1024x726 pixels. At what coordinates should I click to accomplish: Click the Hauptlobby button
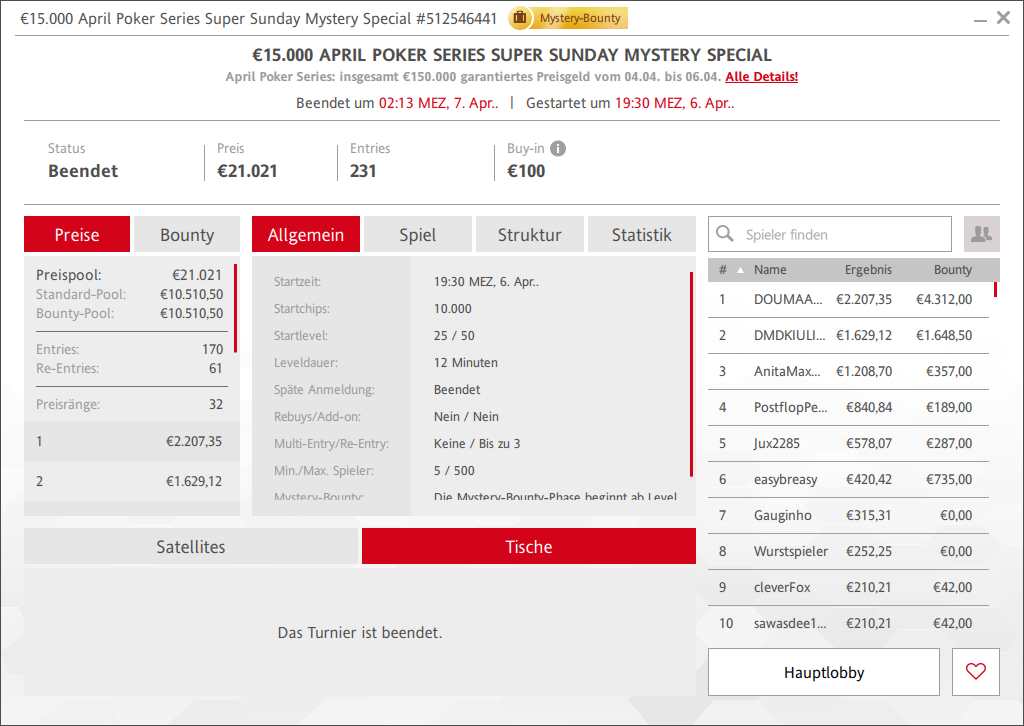[824, 672]
